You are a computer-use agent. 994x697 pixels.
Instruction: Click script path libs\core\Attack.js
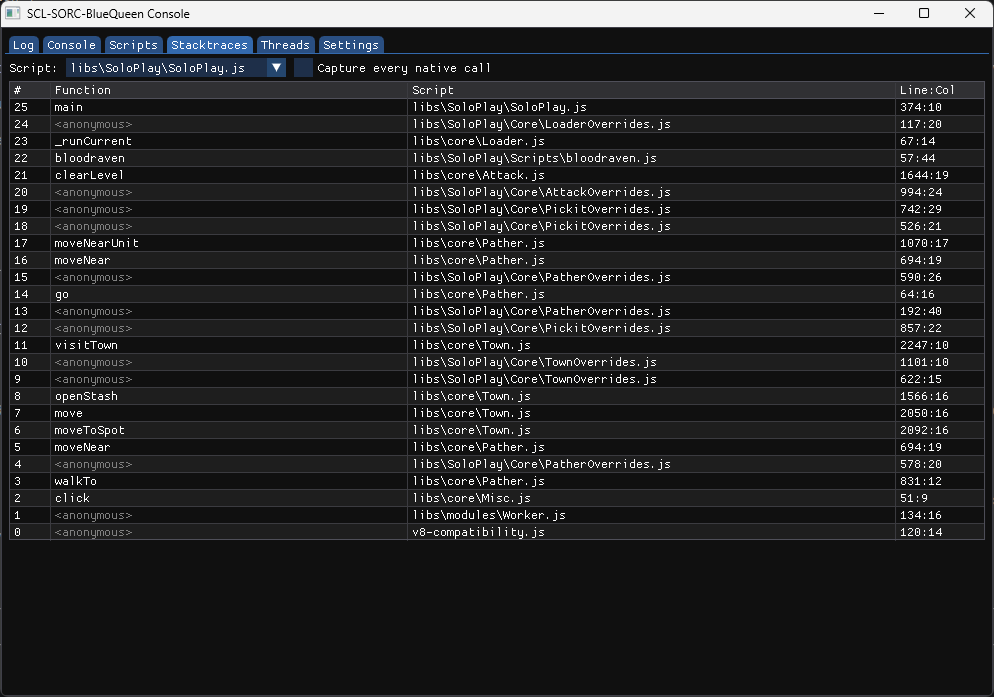479,175
